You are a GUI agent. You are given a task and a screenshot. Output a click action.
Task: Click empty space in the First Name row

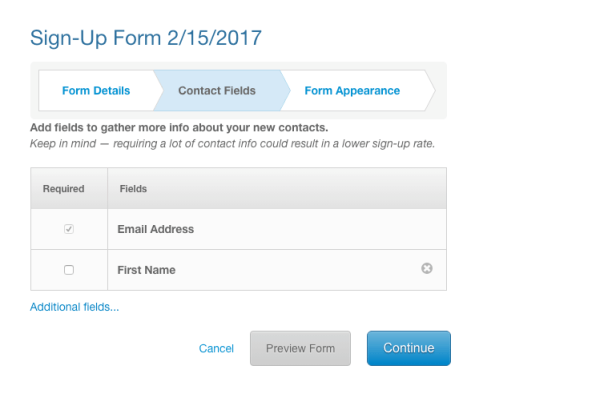point(300,270)
